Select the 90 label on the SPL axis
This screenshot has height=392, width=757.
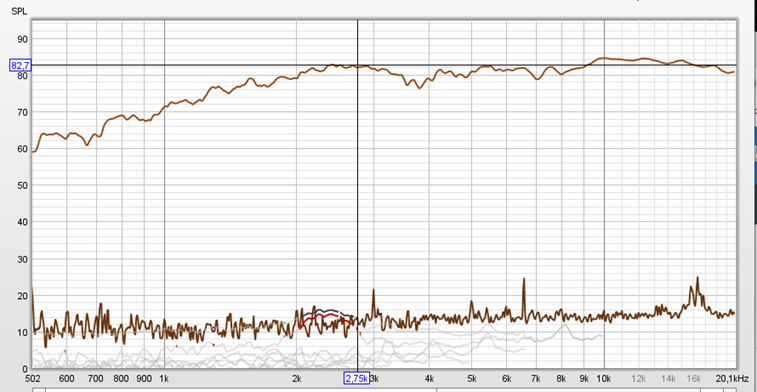[x=23, y=39]
